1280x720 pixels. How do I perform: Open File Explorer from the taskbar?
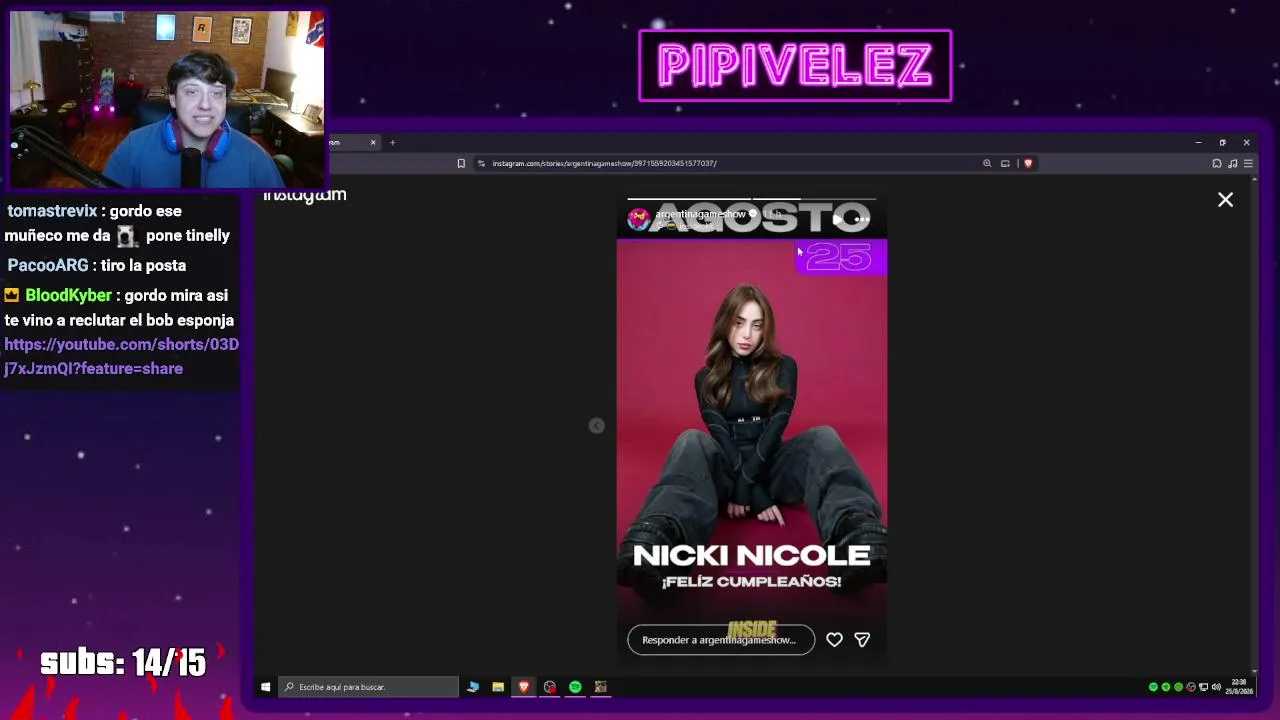point(498,687)
